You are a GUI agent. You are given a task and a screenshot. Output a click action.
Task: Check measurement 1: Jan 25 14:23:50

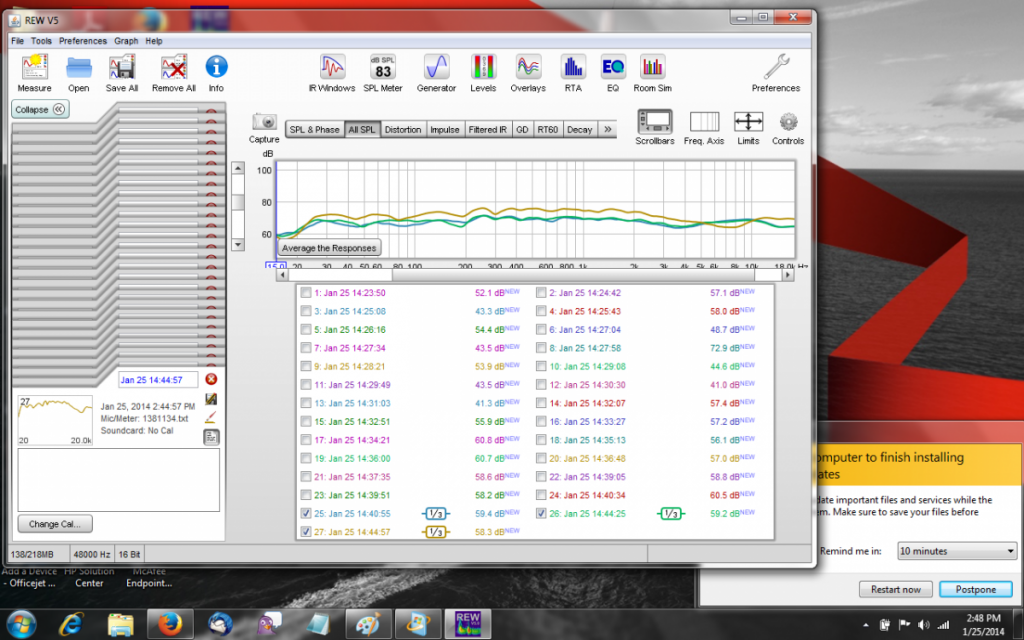tap(306, 293)
